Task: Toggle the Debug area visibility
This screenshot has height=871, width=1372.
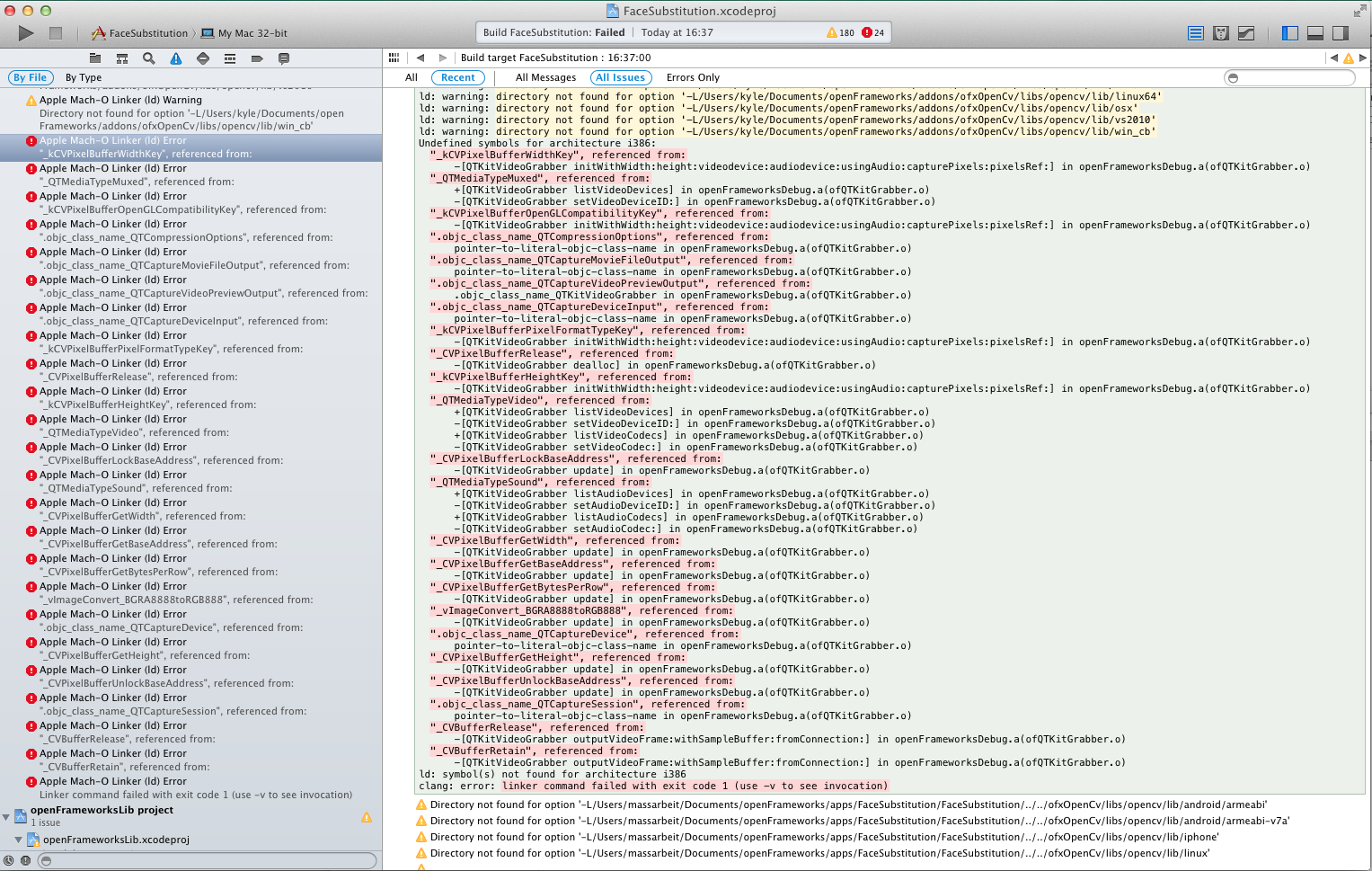Action: tap(1315, 33)
